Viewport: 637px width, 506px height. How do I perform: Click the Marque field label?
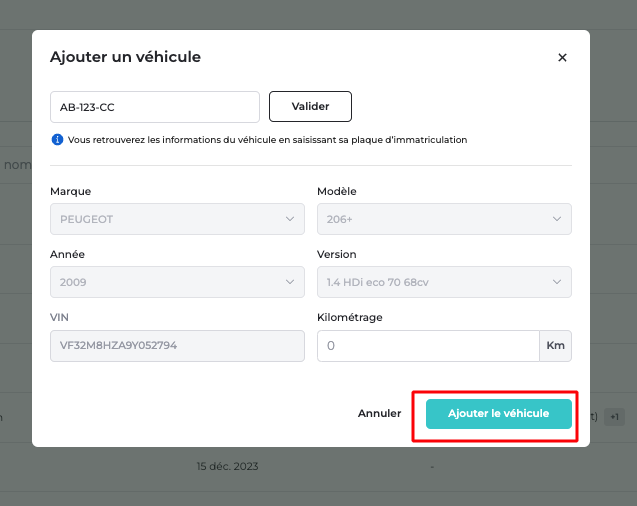70,191
